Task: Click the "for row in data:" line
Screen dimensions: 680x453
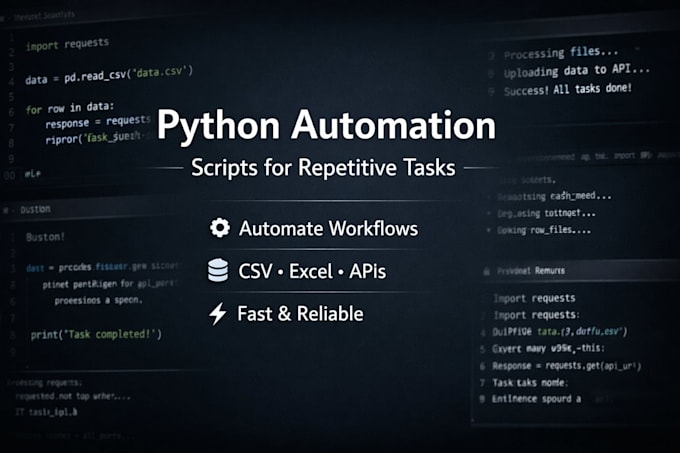Action: coord(69,108)
